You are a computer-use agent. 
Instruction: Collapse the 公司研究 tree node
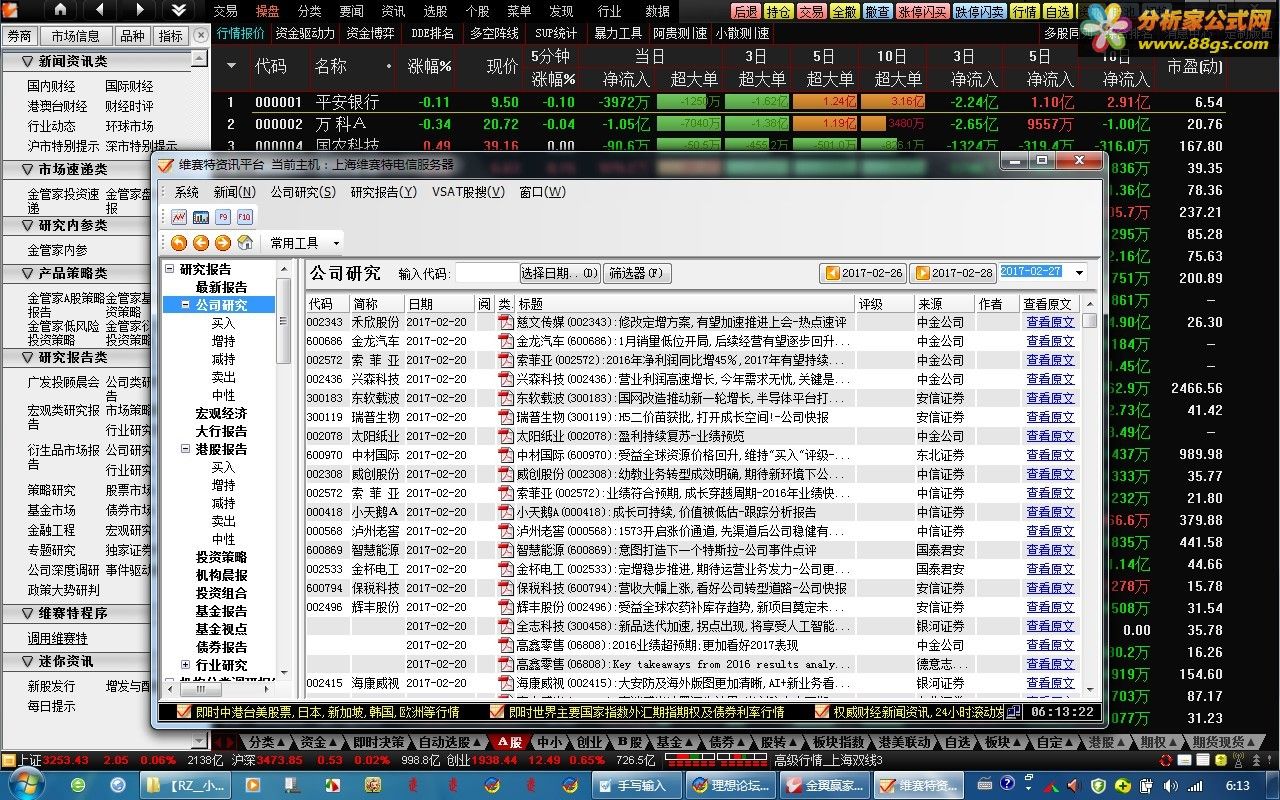(x=185, y=304)
